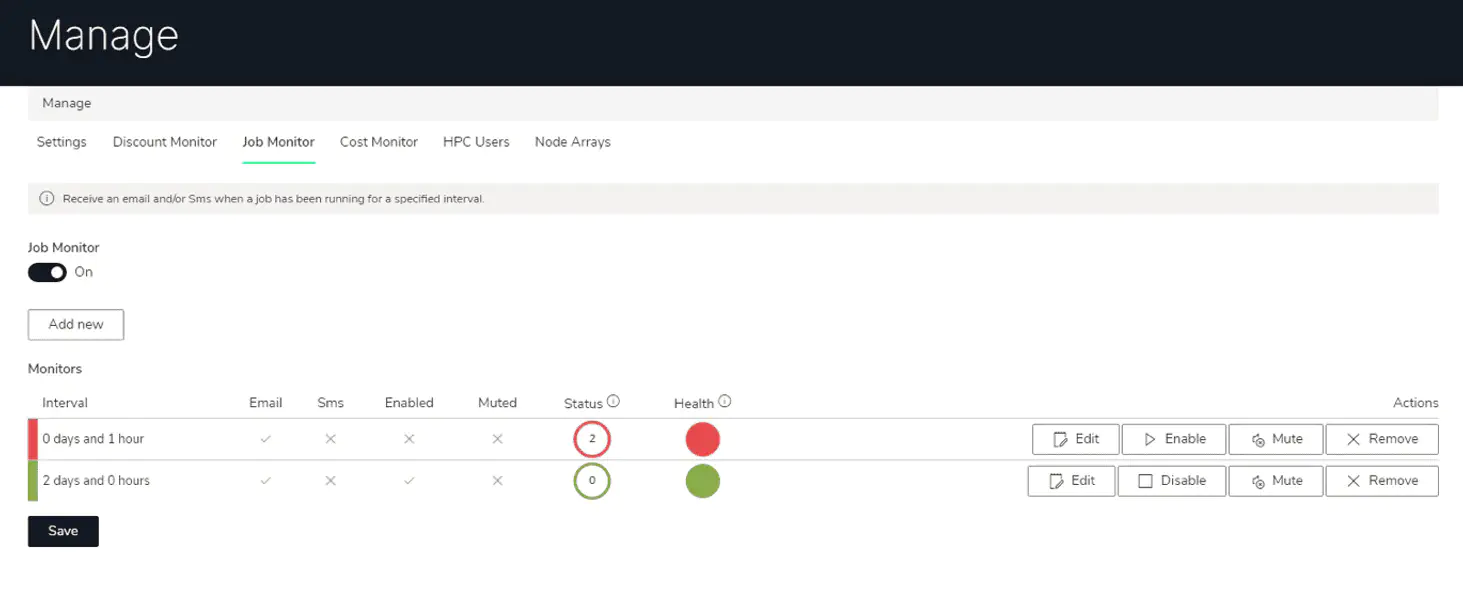Viewport: 1463px width, 607px height.
Task: Go to the Discount Monitor tab
Action: (x=164, y=142)
